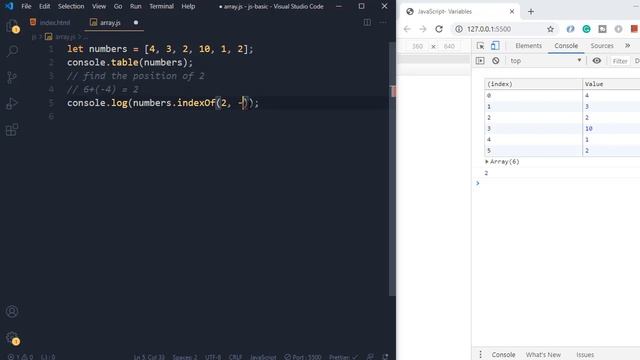Go forward in the browser

[422, 29]
